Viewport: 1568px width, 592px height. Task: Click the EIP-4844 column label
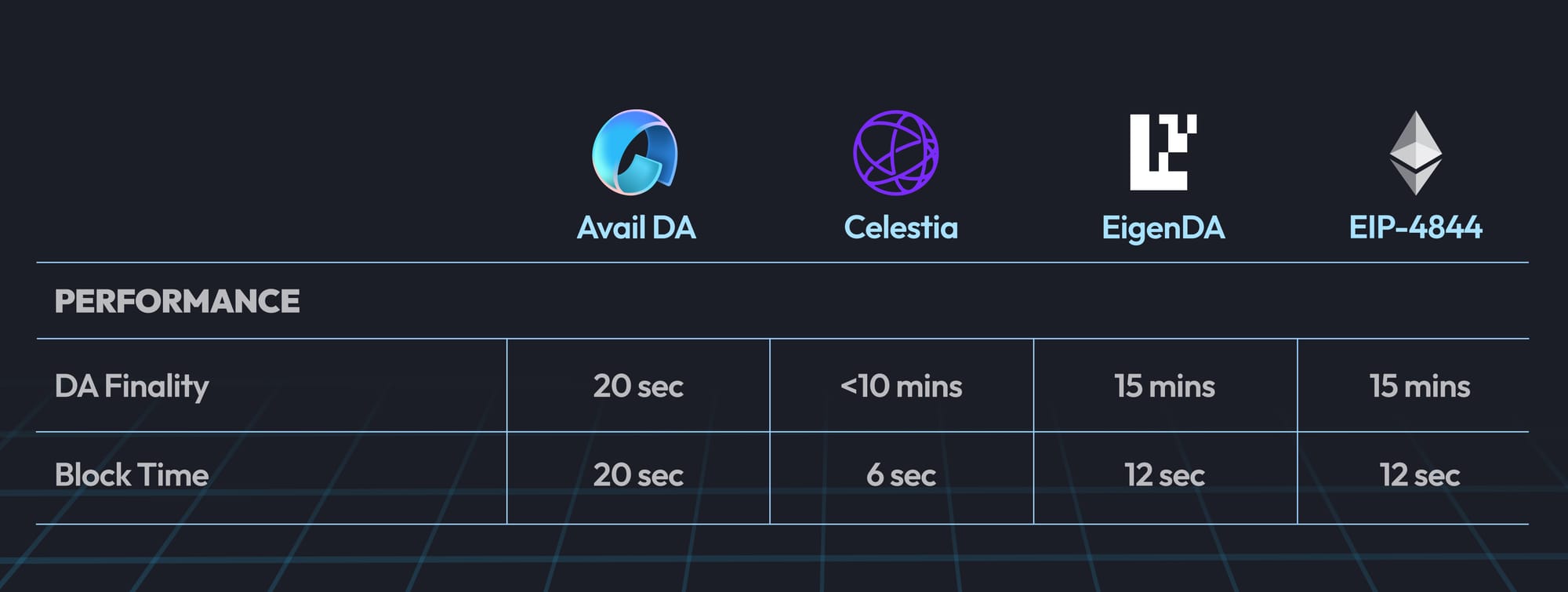click(x=1415, y=227)
